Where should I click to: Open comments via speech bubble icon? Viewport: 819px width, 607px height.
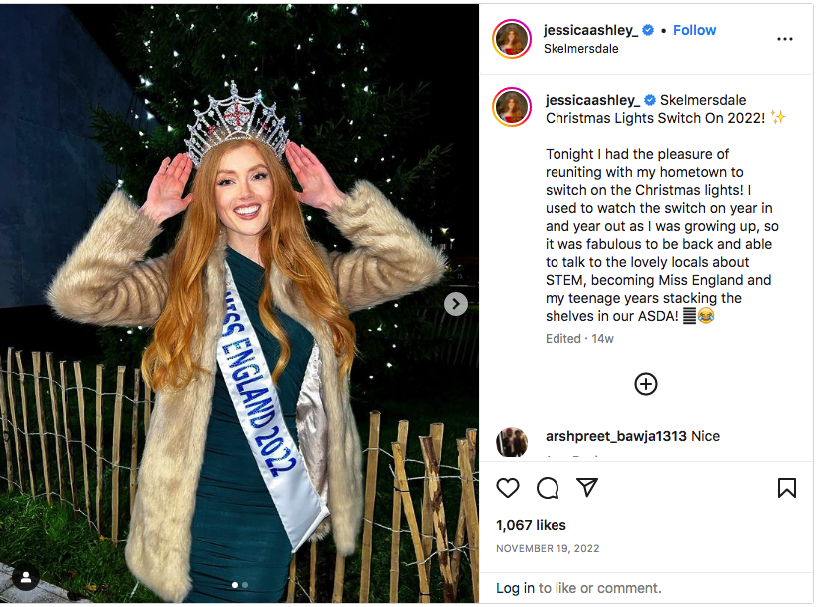coord(547,488)
